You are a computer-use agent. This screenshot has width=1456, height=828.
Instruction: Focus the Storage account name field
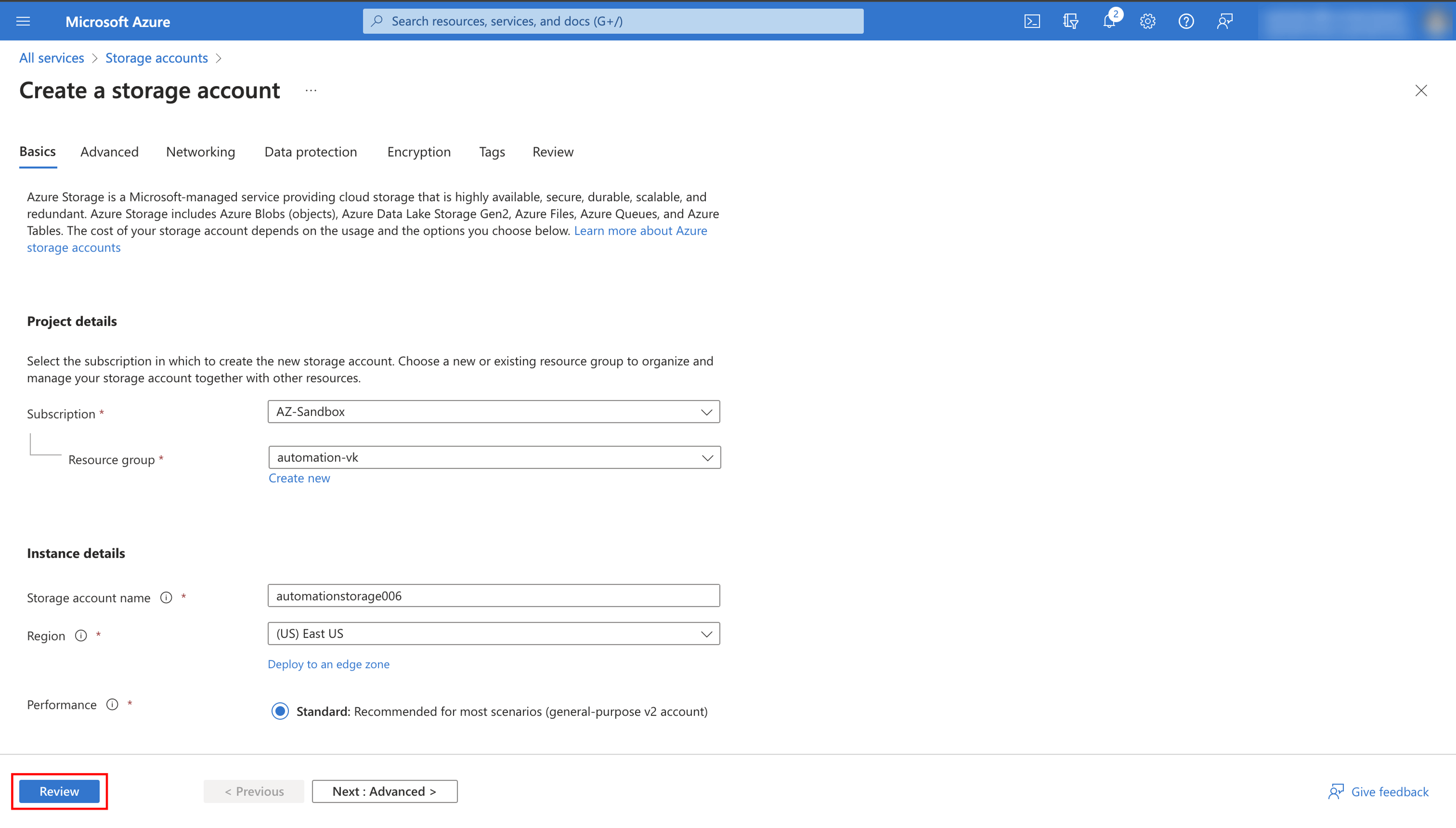coord(494,596)
